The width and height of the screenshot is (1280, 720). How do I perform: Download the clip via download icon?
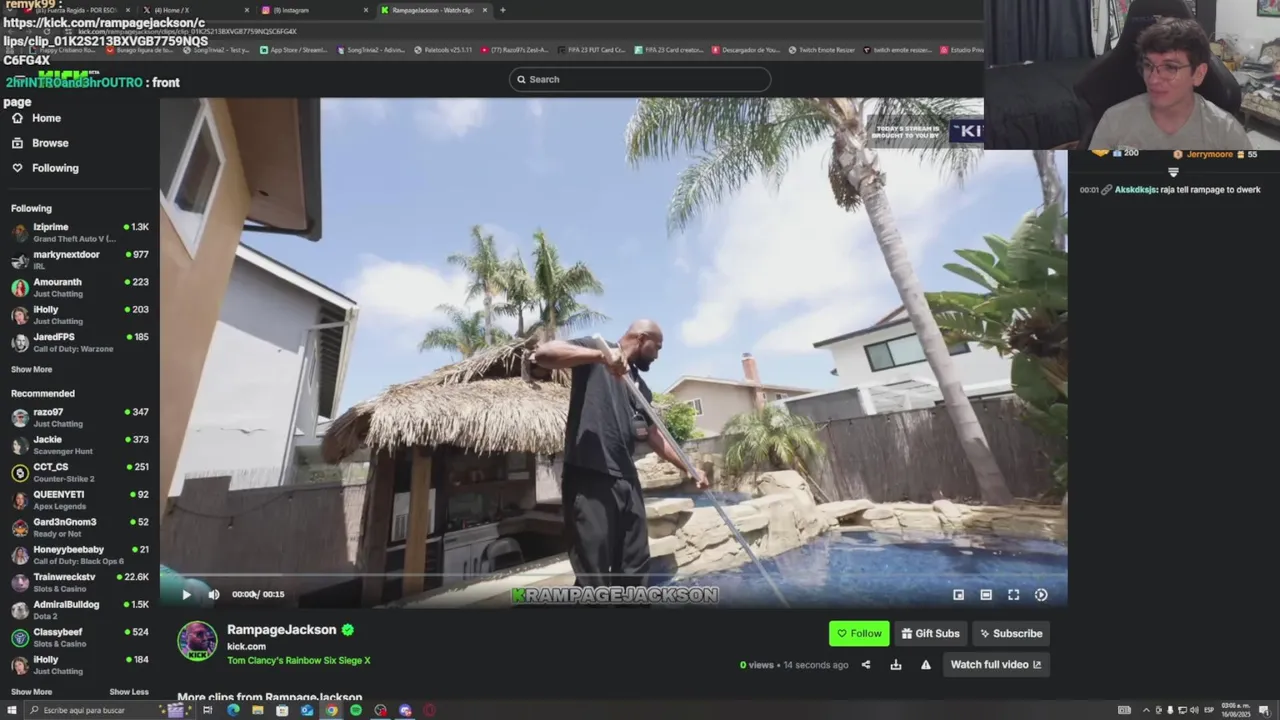click(x=896, y=665)
